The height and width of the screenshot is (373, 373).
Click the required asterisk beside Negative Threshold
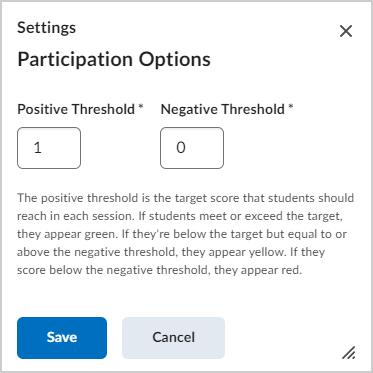(x=291, y=107)
